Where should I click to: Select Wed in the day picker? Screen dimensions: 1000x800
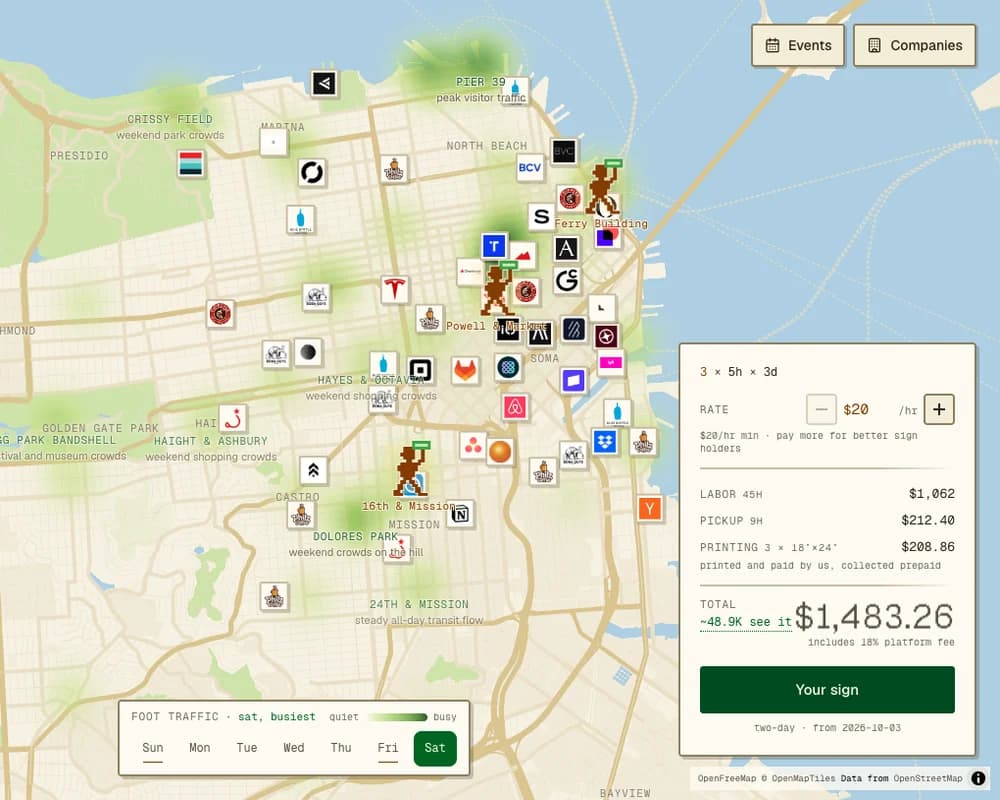tap(294, 748)
